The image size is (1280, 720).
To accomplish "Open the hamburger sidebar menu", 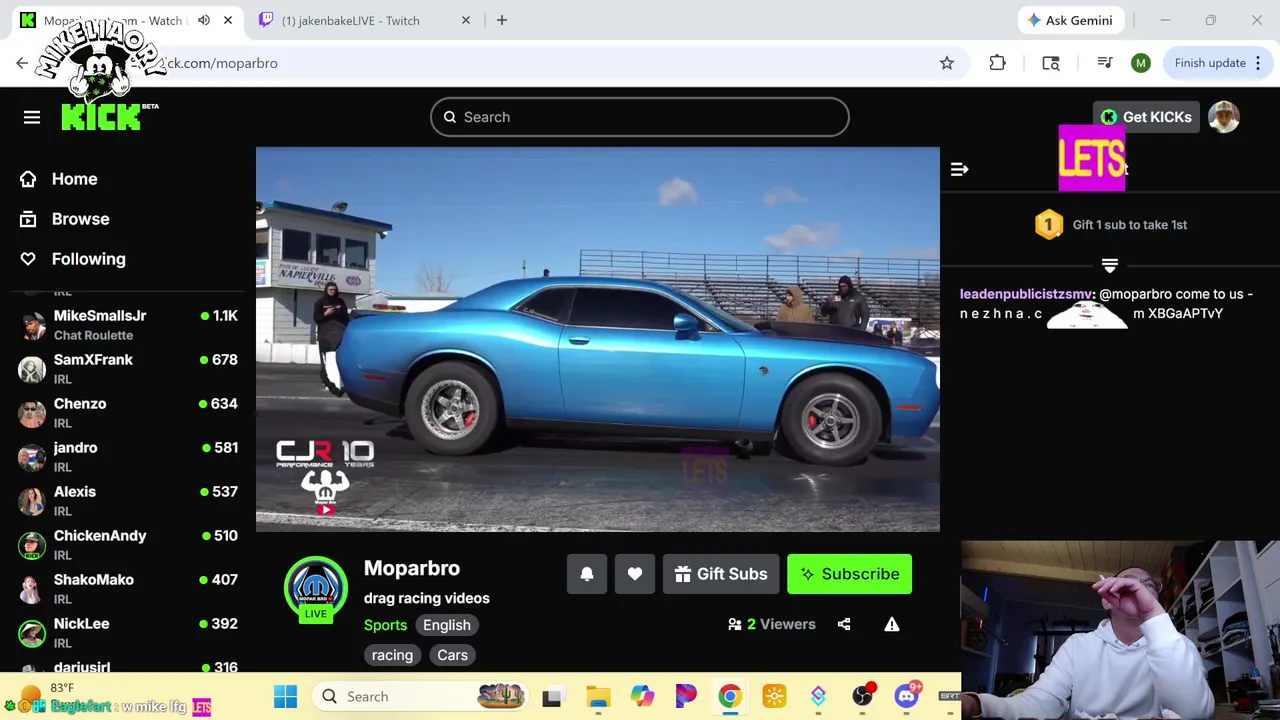I will 32,117.
